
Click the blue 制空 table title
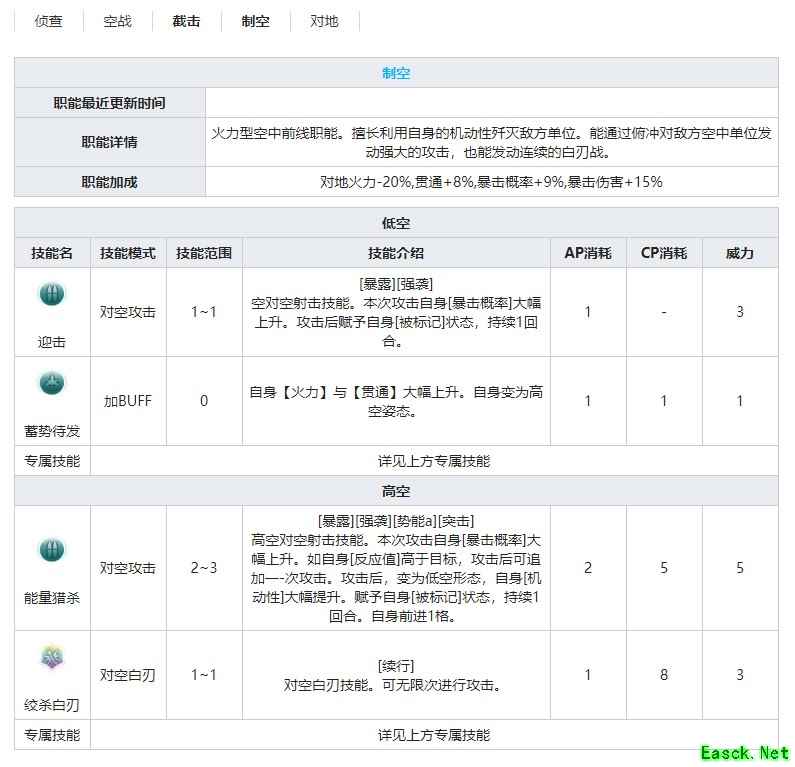pyautogui.click(x=396, y=73)
